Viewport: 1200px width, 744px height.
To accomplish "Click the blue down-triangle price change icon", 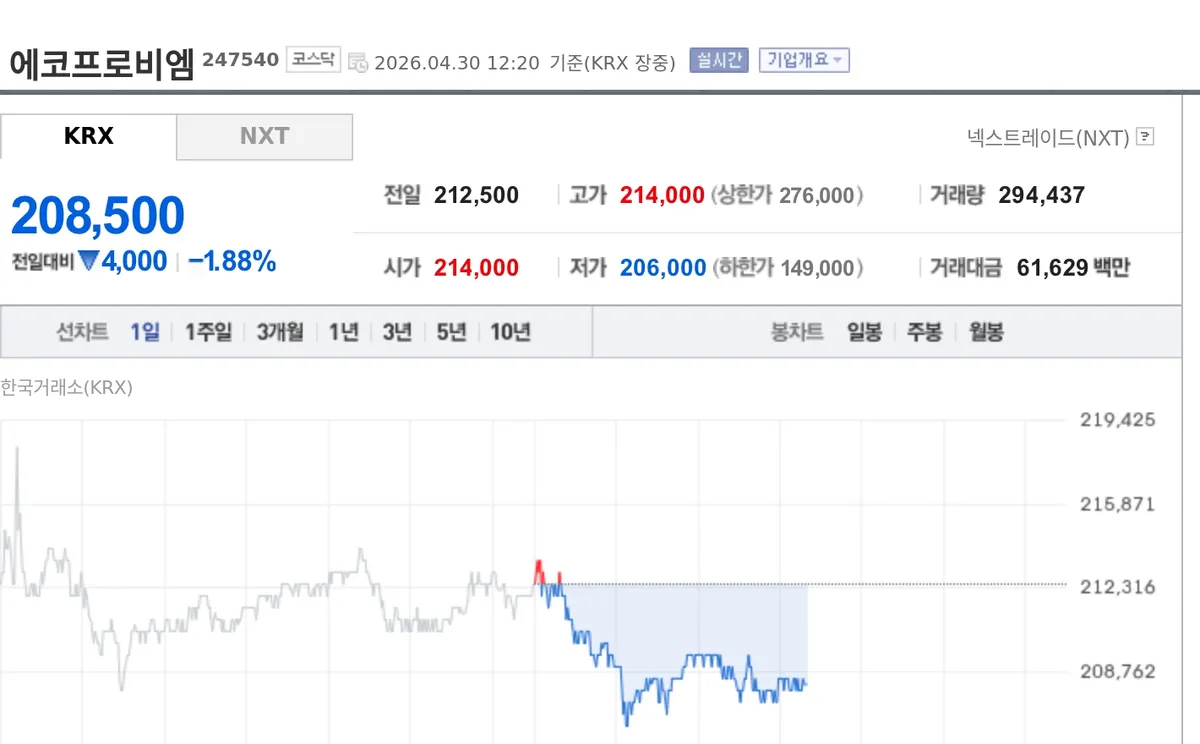I will [89, 262].
